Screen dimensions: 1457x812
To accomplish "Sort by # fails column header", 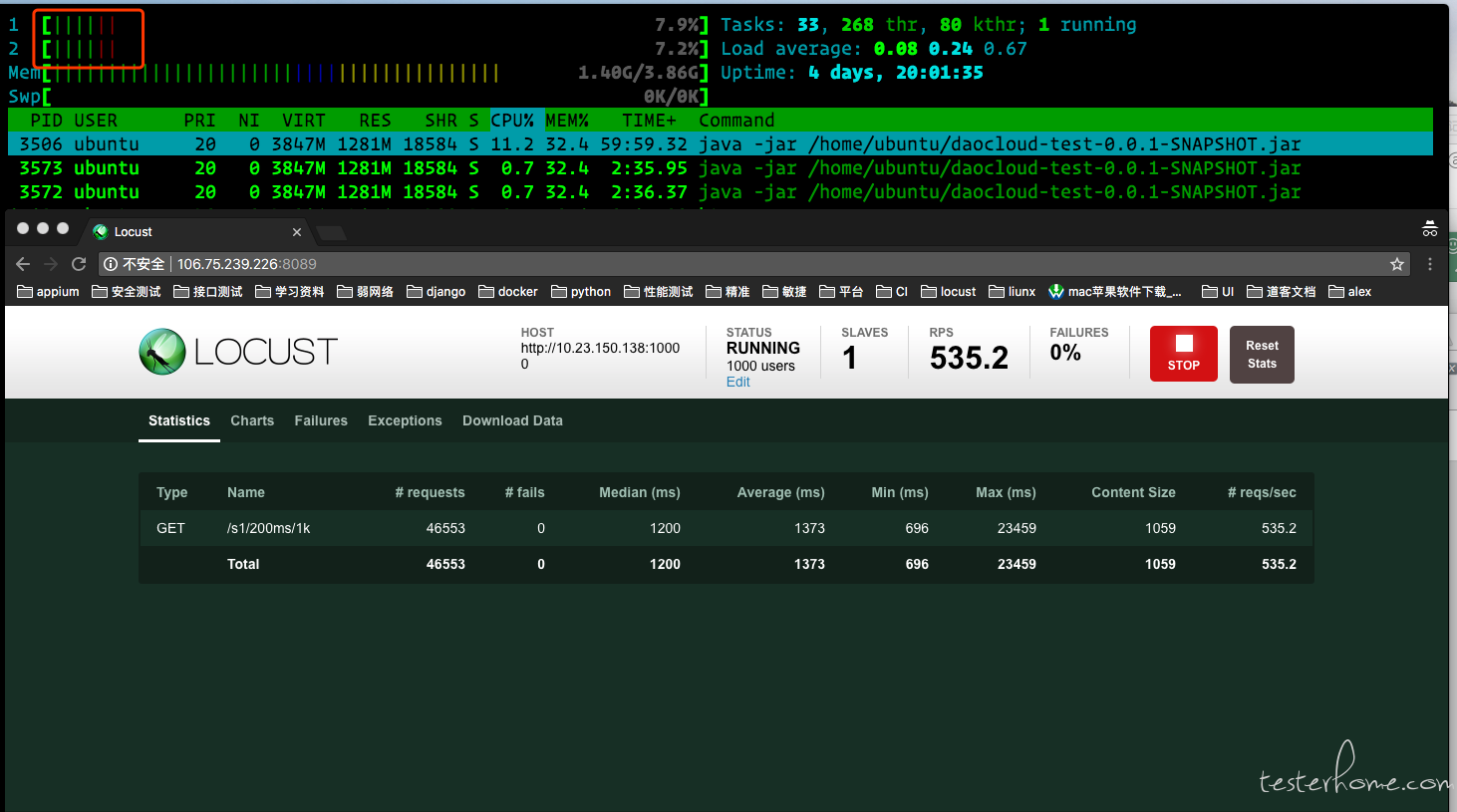I will tap(524, 492).
